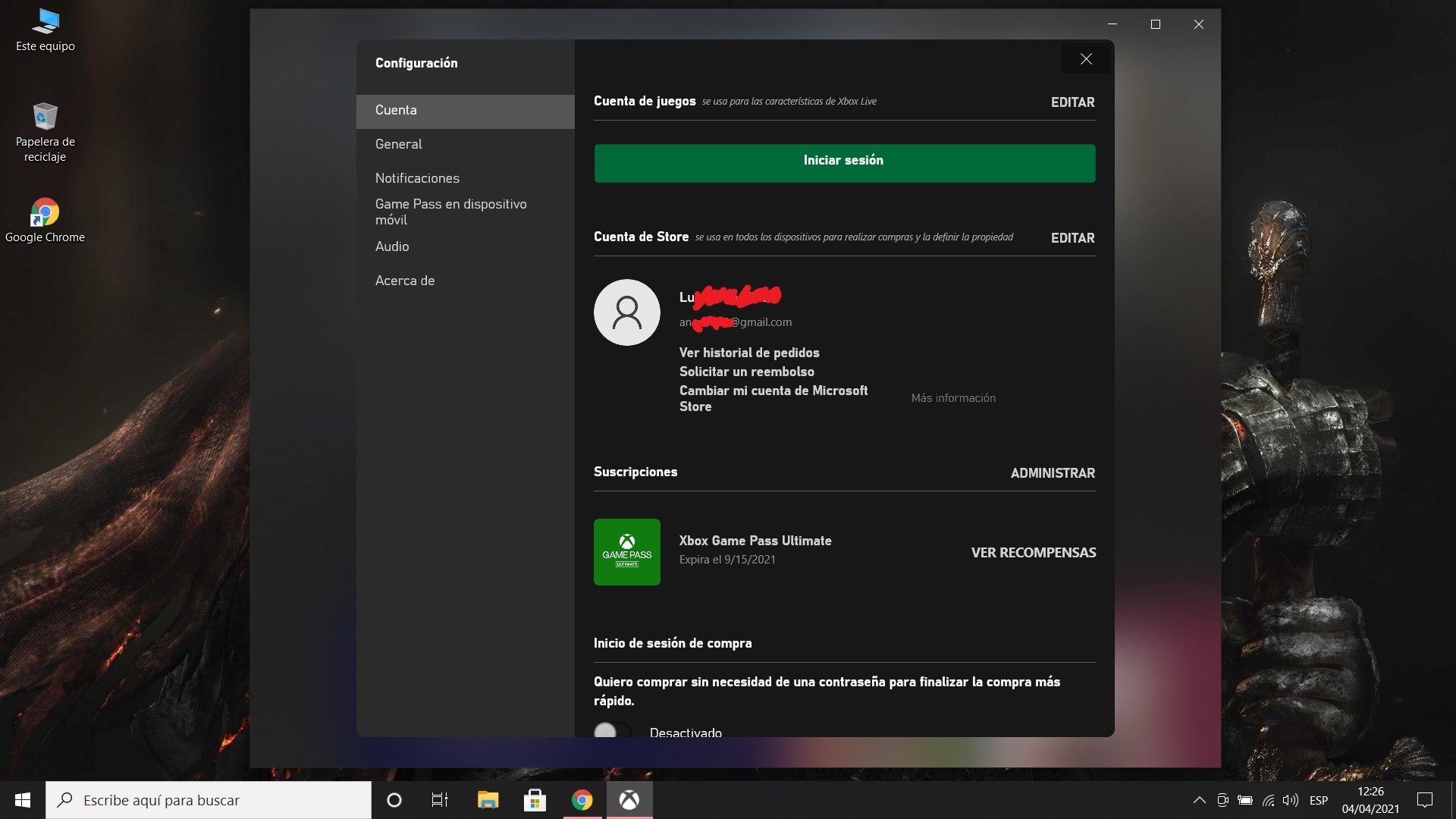Viewport: 1456px width, 819px height.
Task: Open Ver historial de pedidos
Action: point(749,353)
